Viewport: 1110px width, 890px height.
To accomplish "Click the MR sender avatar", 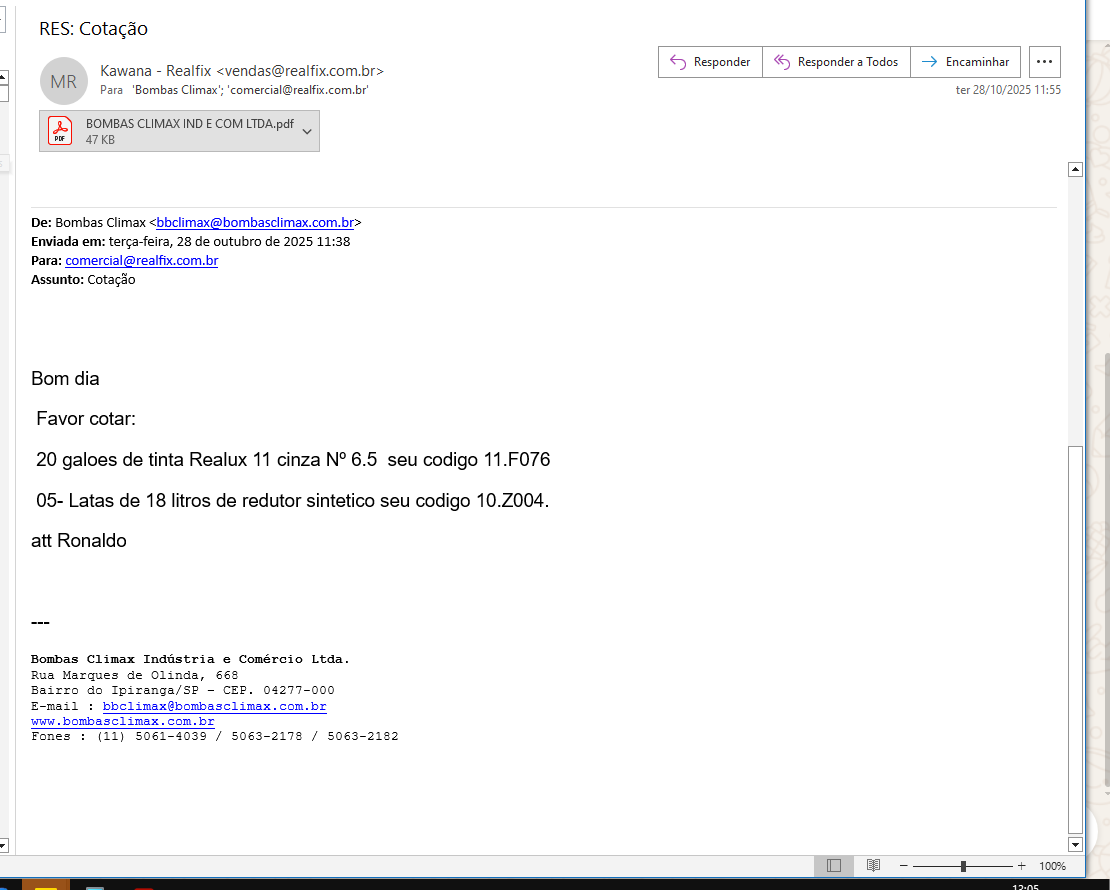I will point(64,81).
